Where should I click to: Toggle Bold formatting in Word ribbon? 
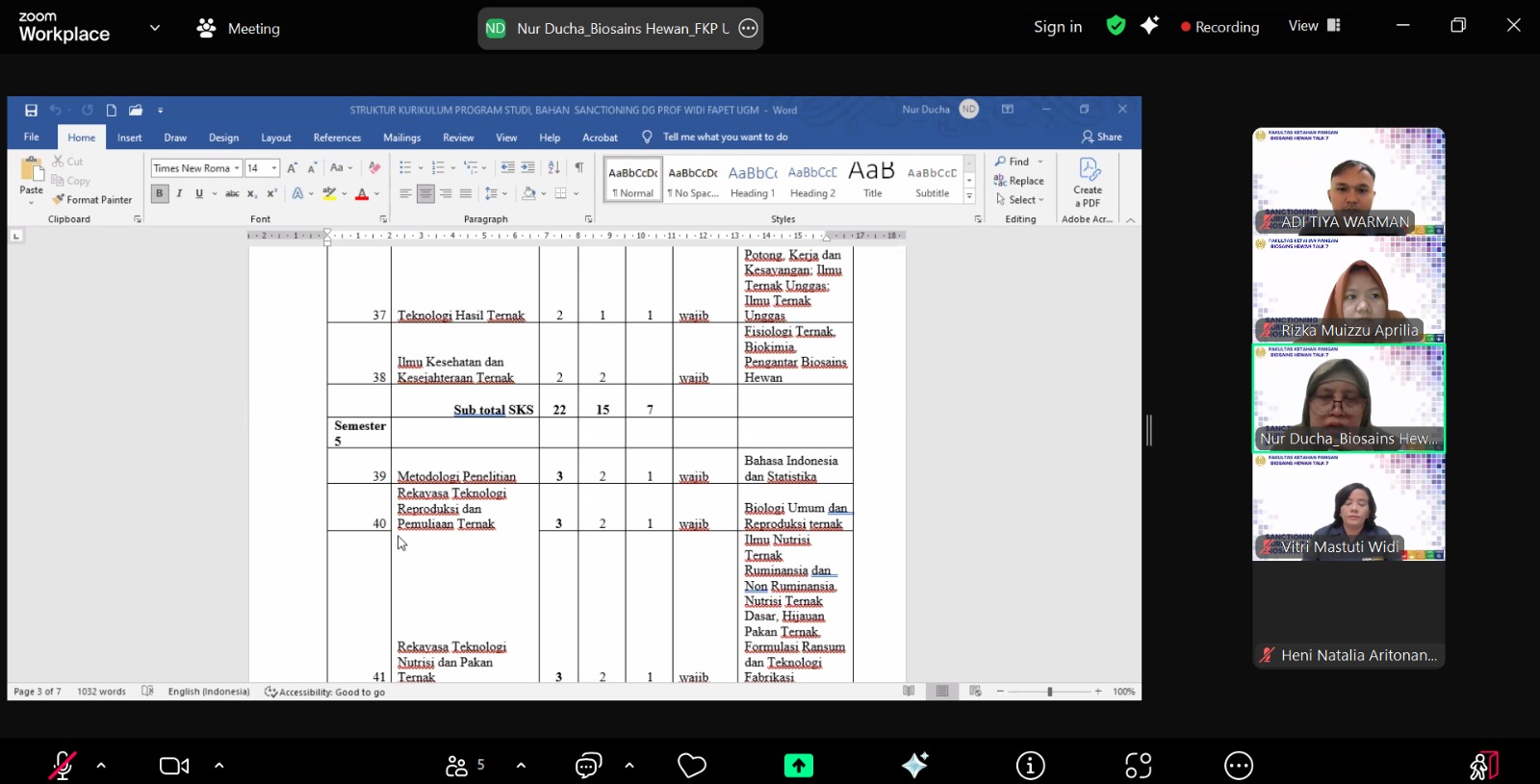tap(159, 193)
